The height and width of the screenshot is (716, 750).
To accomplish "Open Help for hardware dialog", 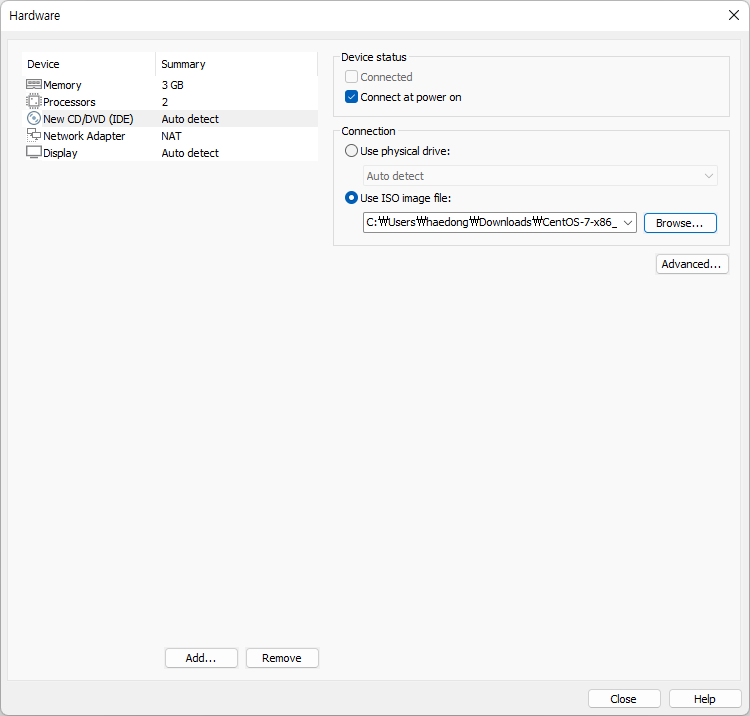I will 705,699.
